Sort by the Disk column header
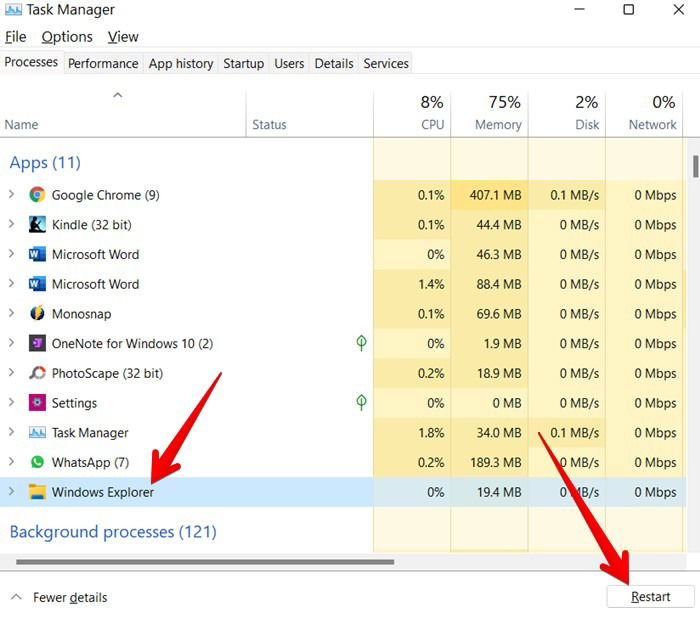 click(567, 113)
